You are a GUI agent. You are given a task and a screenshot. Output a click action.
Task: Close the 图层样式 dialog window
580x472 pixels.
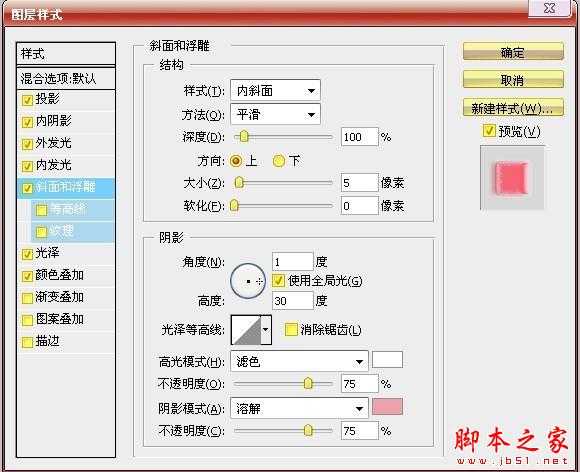point(550,8)
